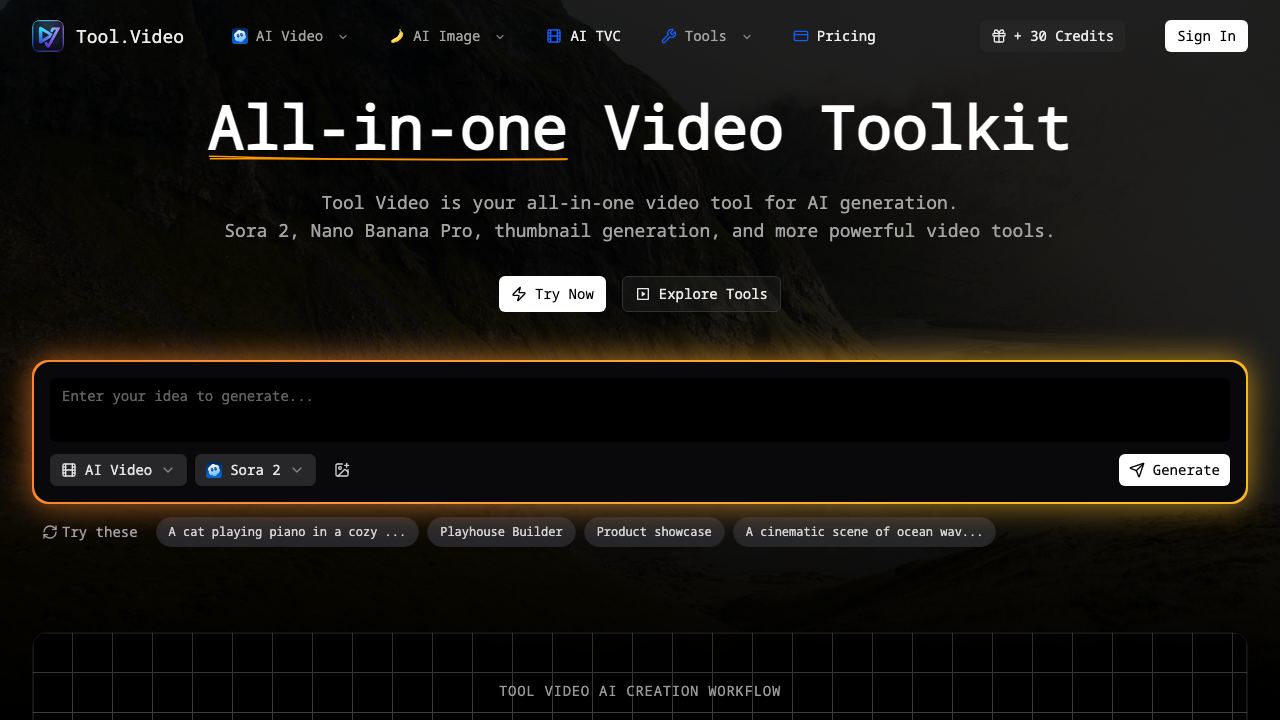This screenshot has height=720, width=1280.
Task: Click the Try these label
Action: (x=100, y=532)
